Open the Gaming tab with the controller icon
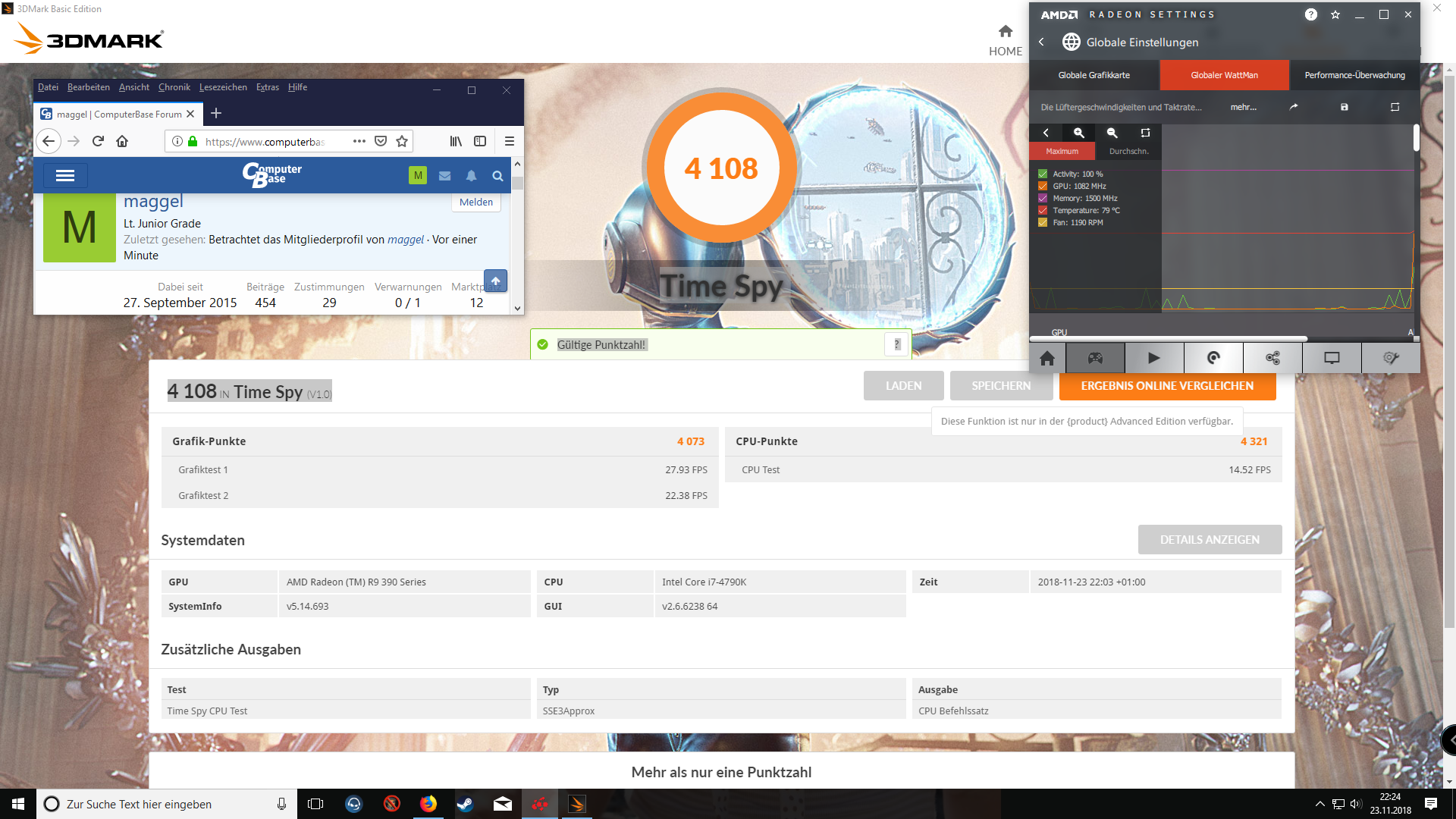 1095,358
